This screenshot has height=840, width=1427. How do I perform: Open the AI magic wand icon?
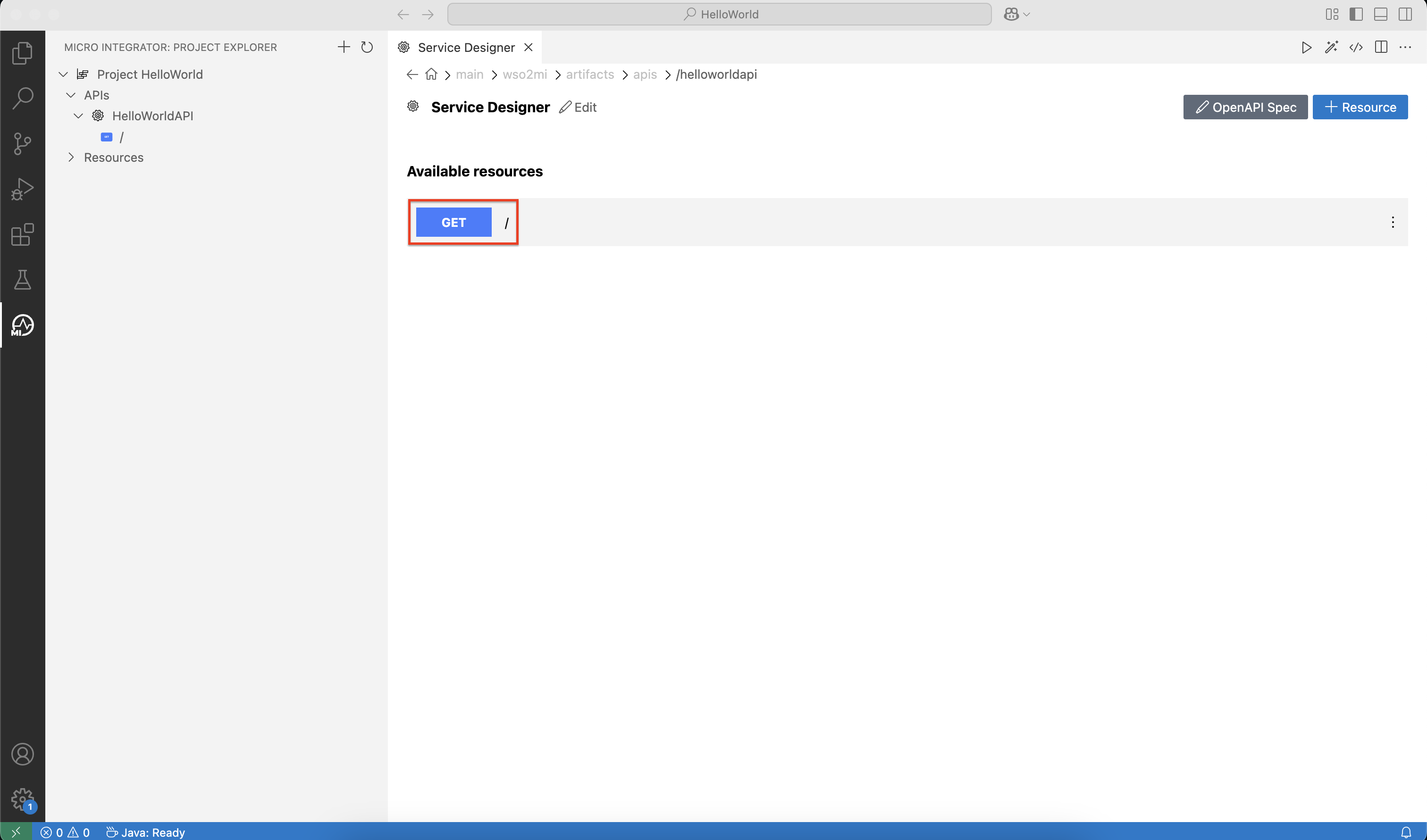[1331, 48]
